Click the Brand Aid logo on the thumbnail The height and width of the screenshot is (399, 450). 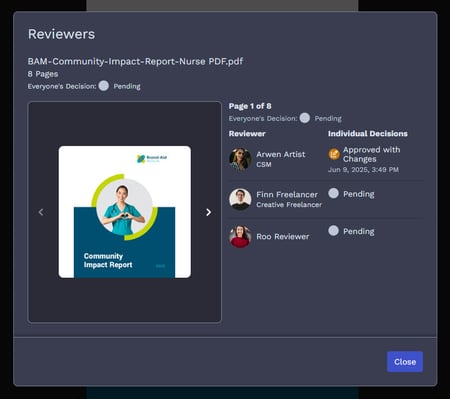[152, 159]
